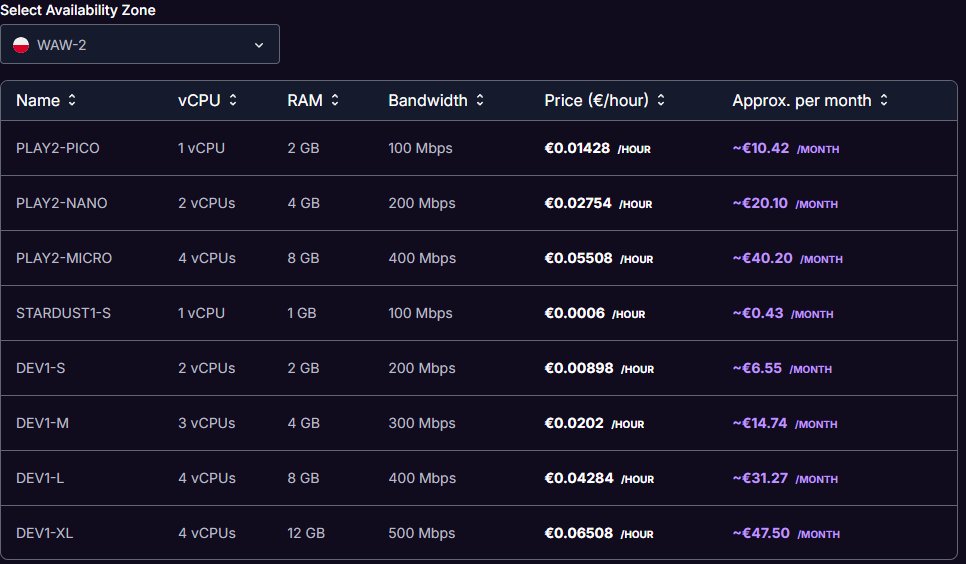Click the 500 Mbps bandwidth value
This screenshot has width=966, height=564.
click(422, 533)
